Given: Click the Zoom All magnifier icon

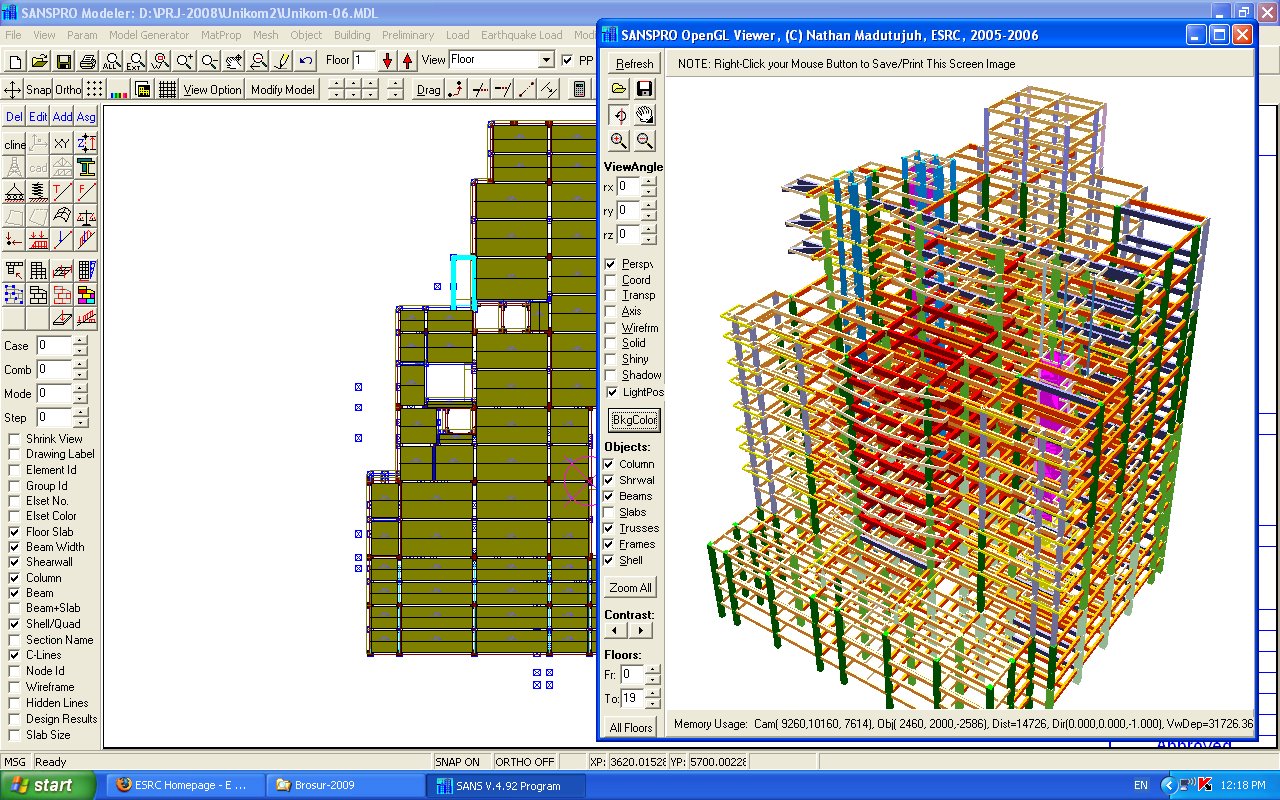Looking at the screenshot, I should click(112, 61).
